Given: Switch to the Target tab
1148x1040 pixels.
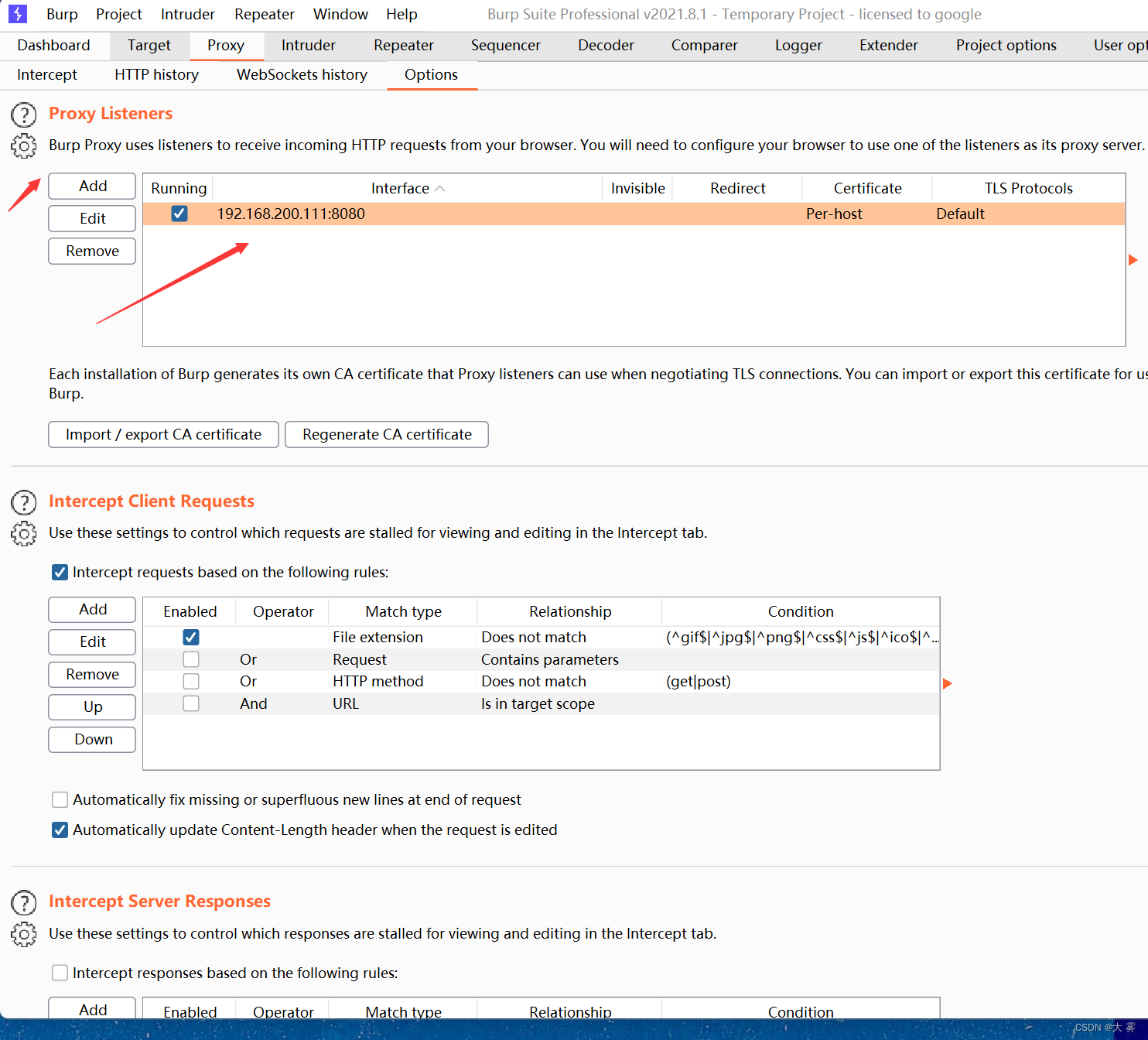Looking at the screenshot, I should pyautogui.click(x=149, y=45).
